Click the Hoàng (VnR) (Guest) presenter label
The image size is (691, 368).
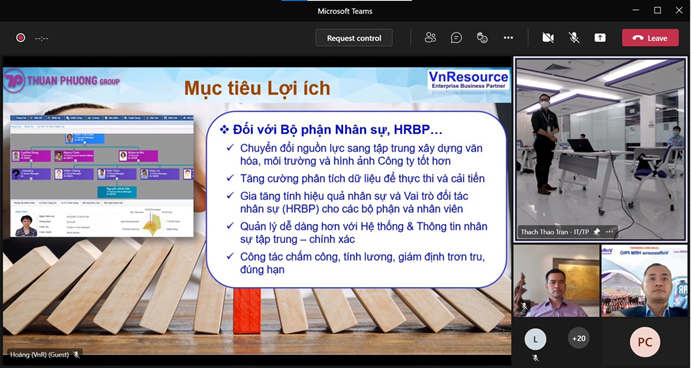(x=40, y=354)
